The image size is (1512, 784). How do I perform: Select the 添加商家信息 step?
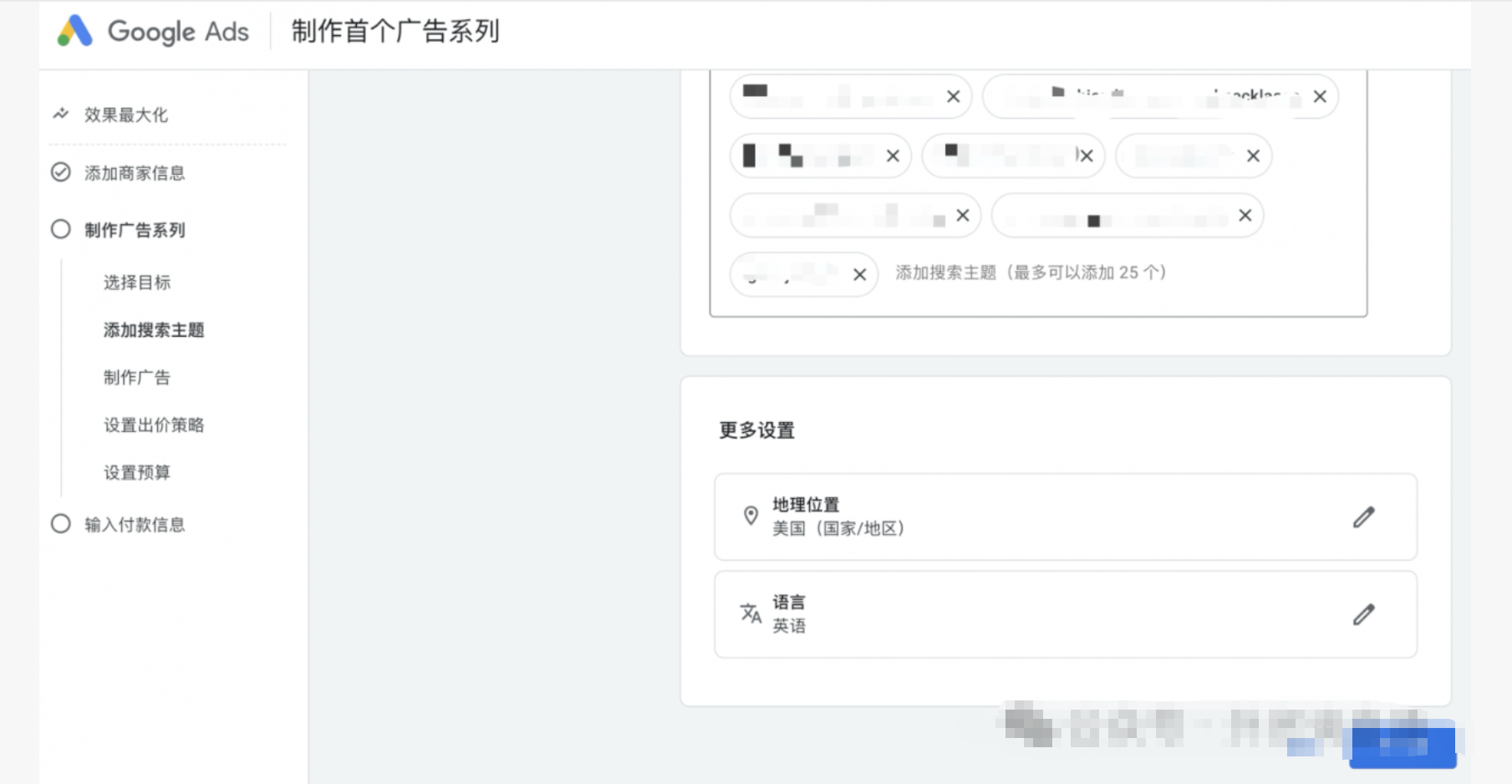point(135,173)
